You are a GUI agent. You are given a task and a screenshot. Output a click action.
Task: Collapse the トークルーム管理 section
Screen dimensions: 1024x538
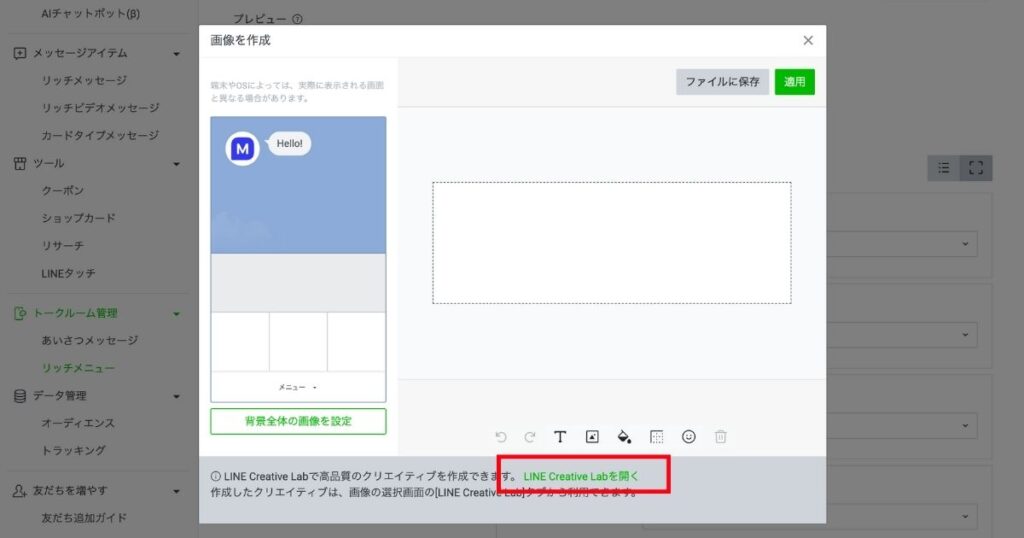tap(177, 314)
